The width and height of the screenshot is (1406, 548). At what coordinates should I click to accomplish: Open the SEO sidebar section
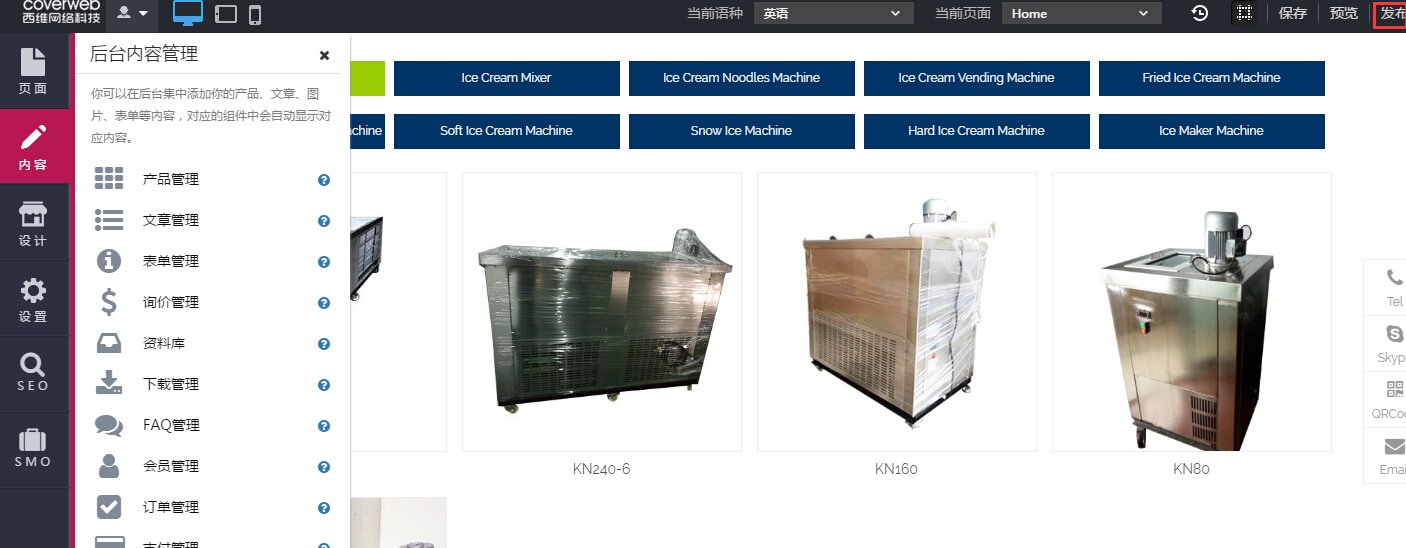click(x=34, y=374)
